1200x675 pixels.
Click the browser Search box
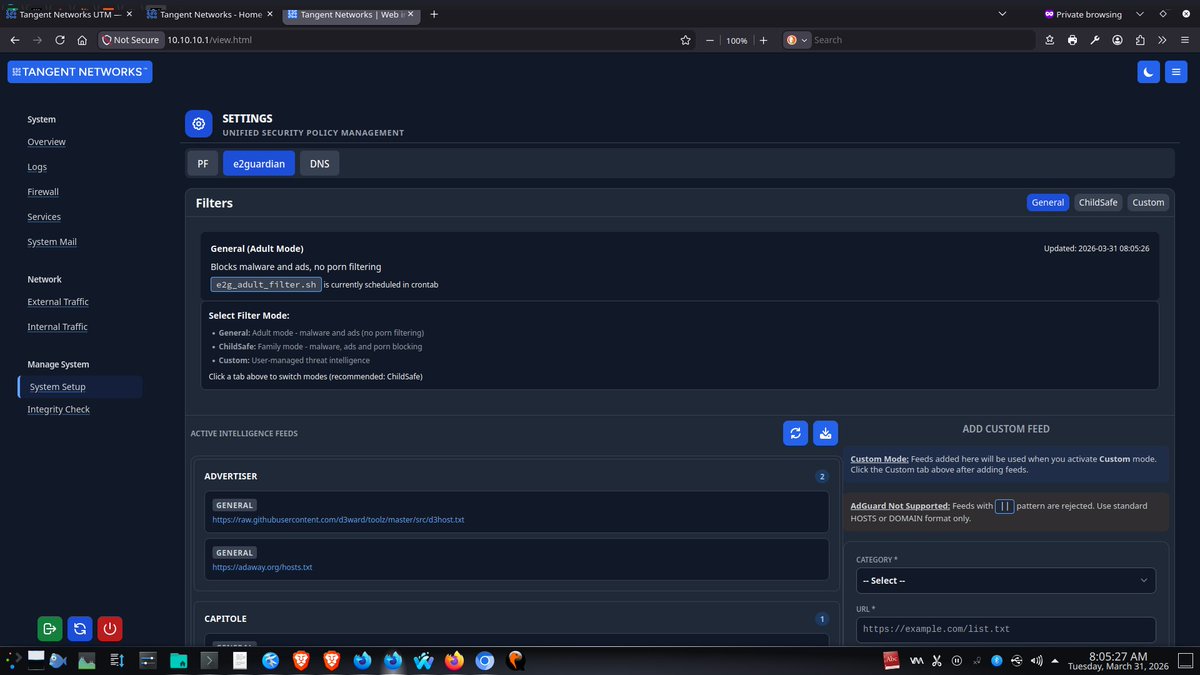(x=922, y=40)
